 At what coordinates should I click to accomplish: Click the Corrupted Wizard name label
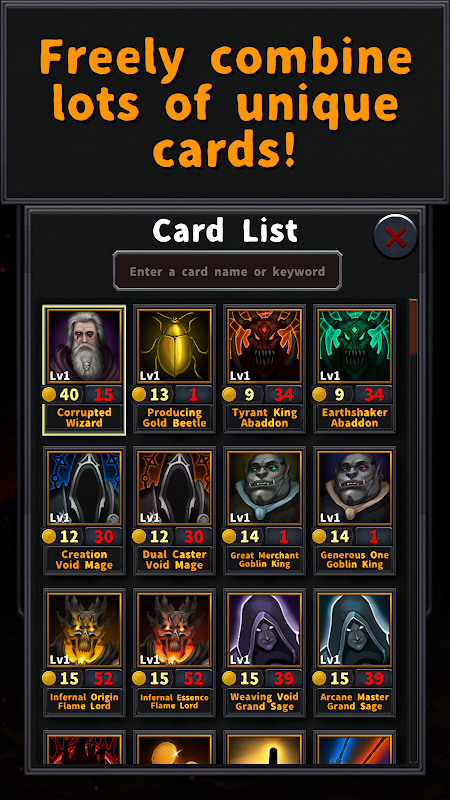(x=84, y=418)
